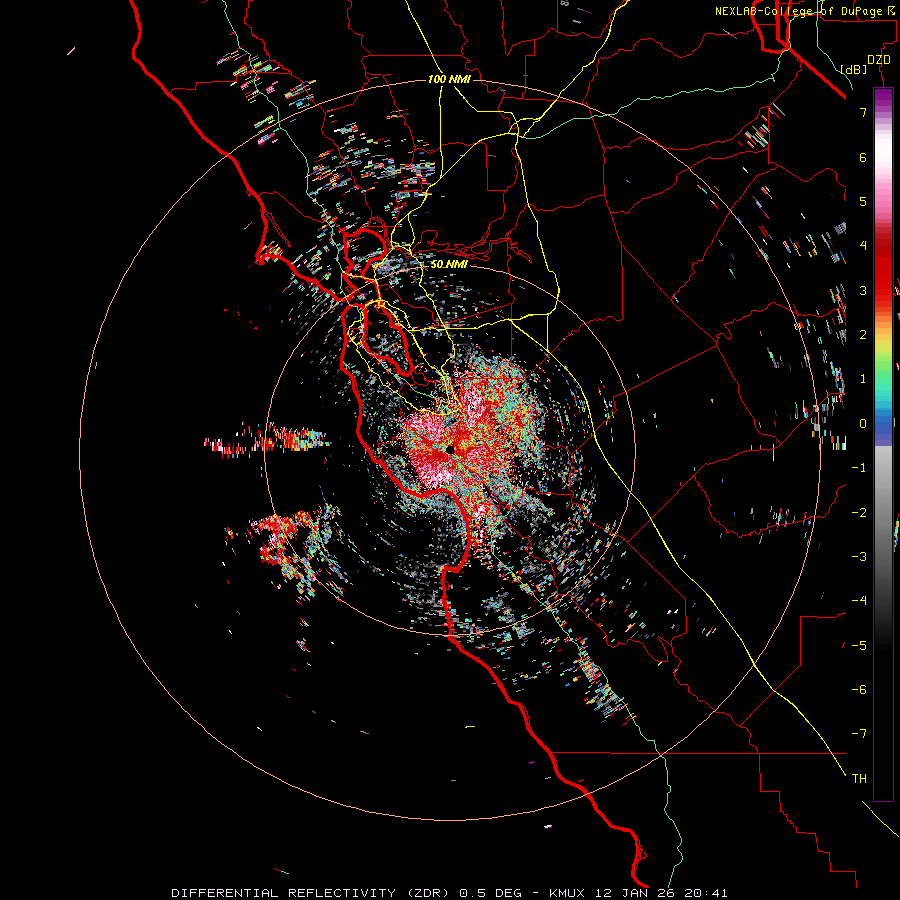This screenshot has width=900, height=900.
Task: Click the -4 value on the color scale
Action: pyautogui.click(x=859, y=600)
